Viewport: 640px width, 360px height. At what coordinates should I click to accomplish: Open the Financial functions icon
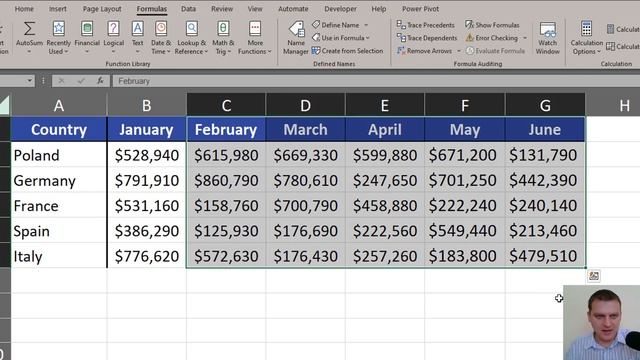[87, 29]
